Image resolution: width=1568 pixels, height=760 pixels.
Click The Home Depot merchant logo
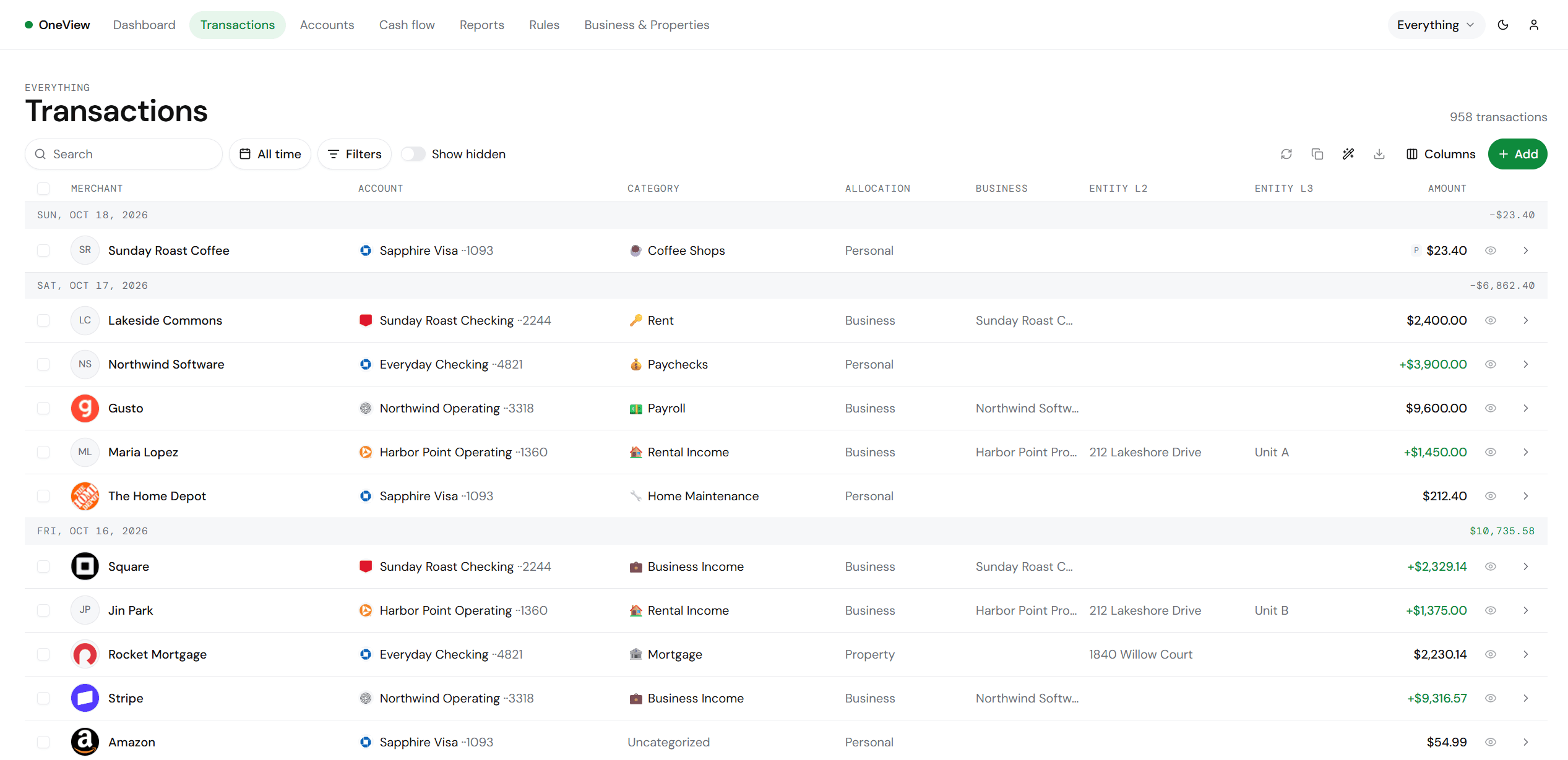tap(85, 496)
